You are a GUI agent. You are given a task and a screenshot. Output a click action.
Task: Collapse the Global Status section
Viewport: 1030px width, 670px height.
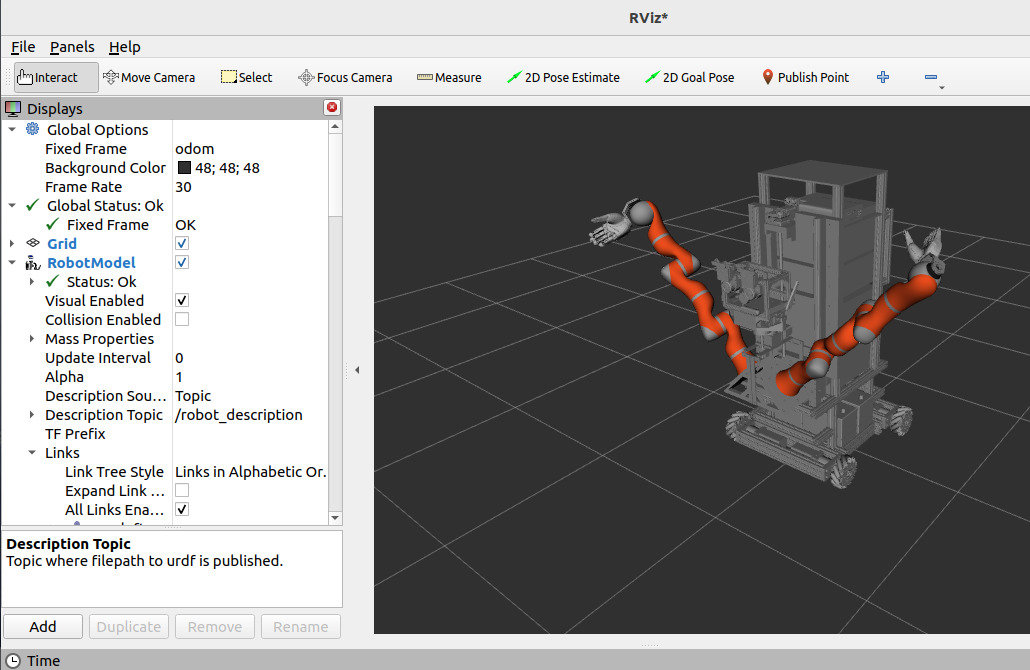pos(12,206)
